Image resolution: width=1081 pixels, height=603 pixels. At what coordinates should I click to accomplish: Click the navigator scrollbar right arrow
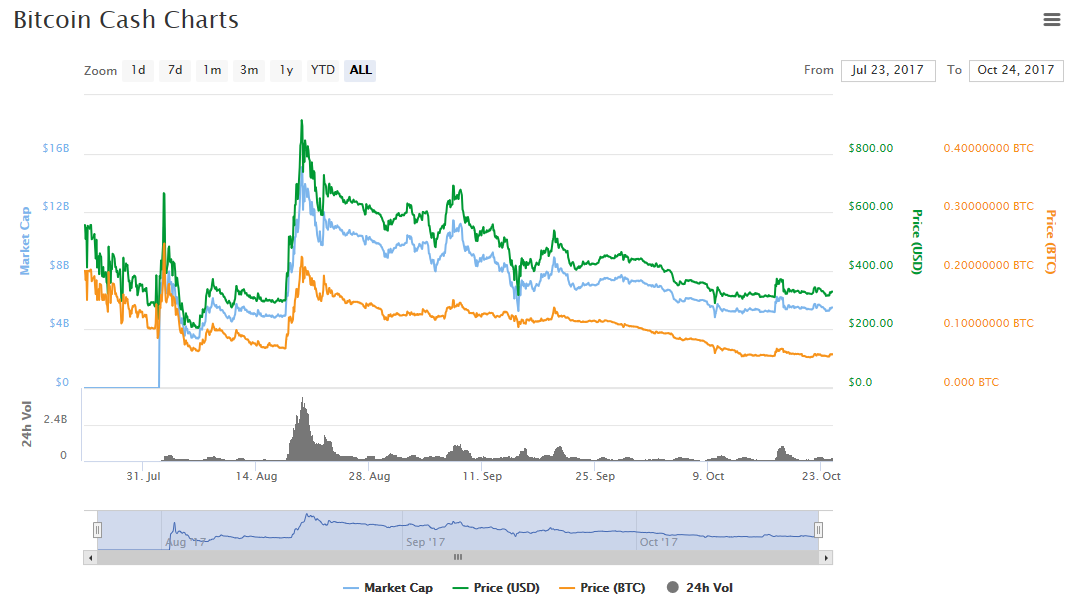[826, 558]
